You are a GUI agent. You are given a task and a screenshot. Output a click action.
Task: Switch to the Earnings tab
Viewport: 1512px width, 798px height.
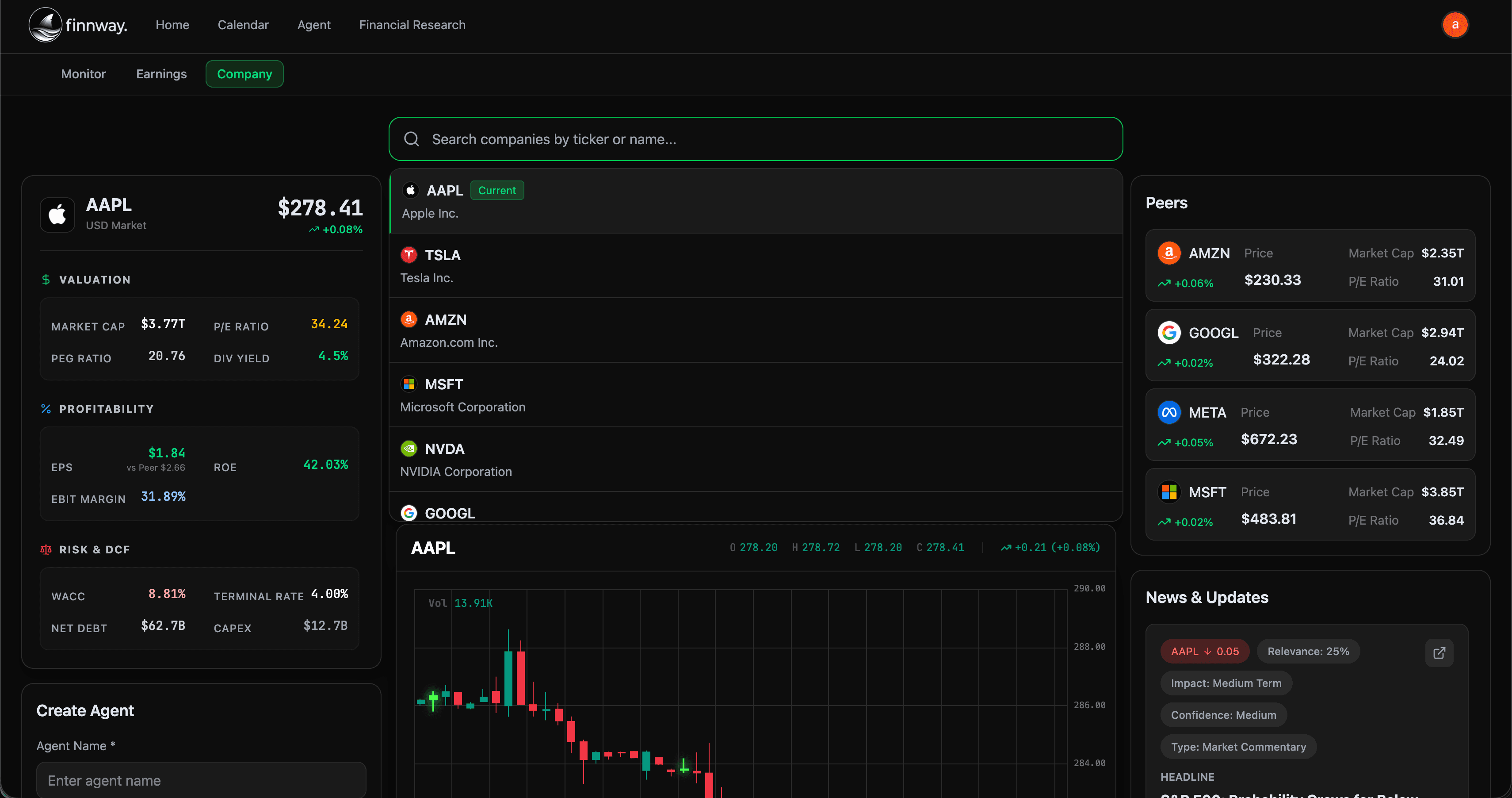point(161,74)
